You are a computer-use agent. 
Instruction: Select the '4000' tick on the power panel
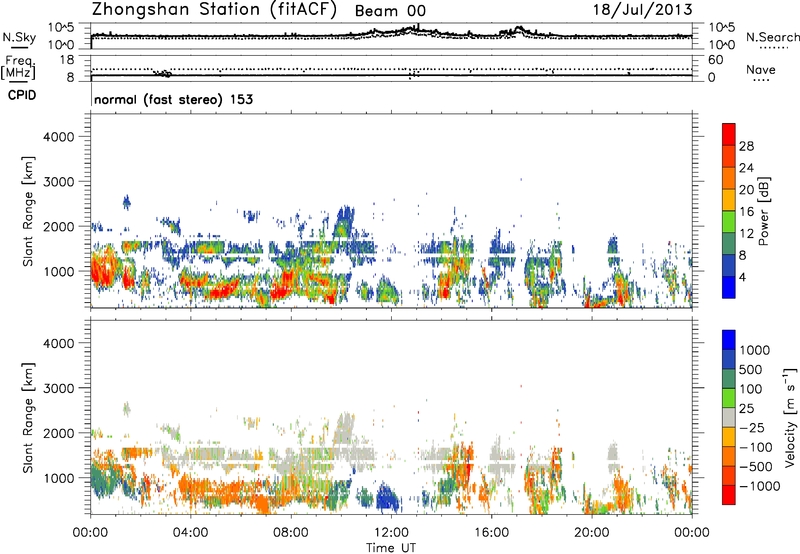(x=58, y=137)
